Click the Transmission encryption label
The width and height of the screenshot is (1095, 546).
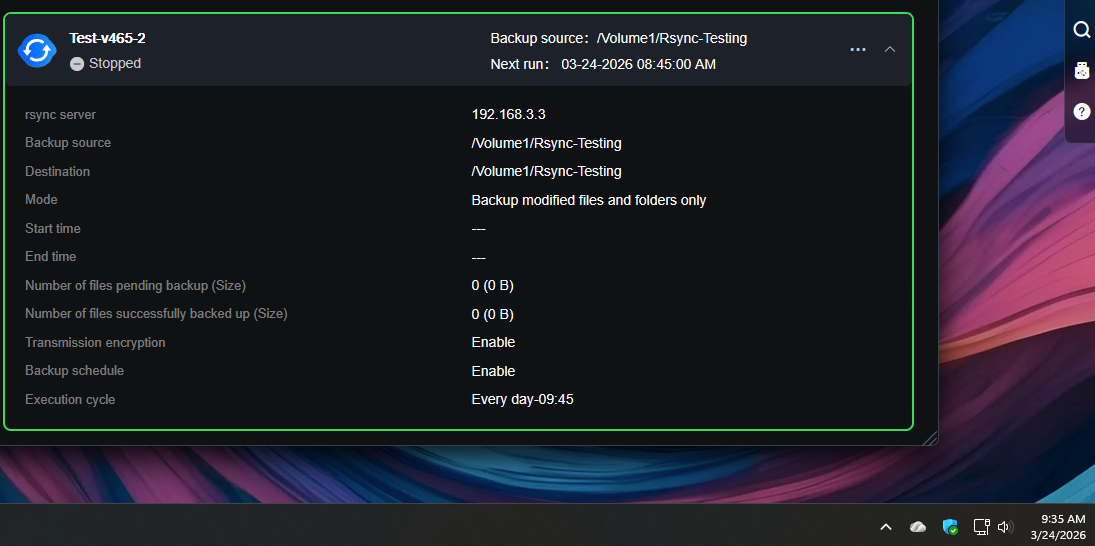[95, 342]
